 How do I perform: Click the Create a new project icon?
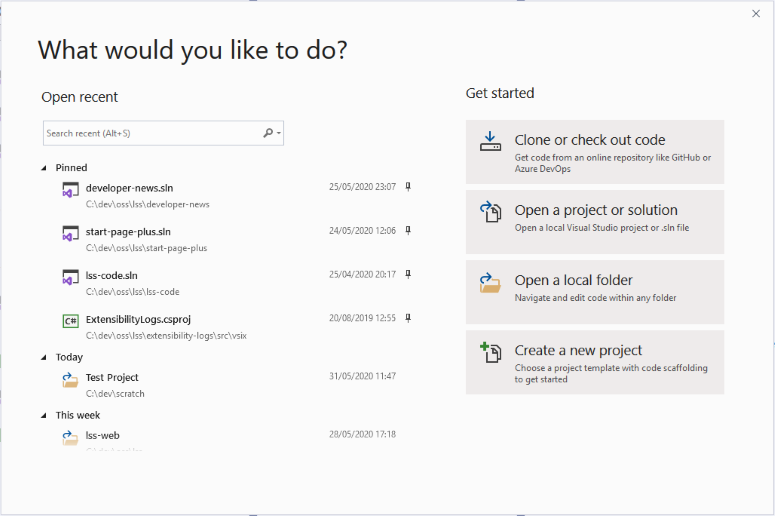click(x=490, y=352)
